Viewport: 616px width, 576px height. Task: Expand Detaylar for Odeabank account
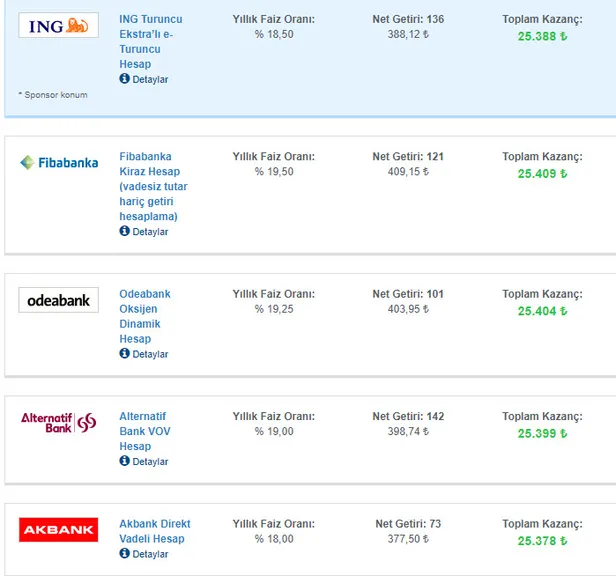point(150,355)
